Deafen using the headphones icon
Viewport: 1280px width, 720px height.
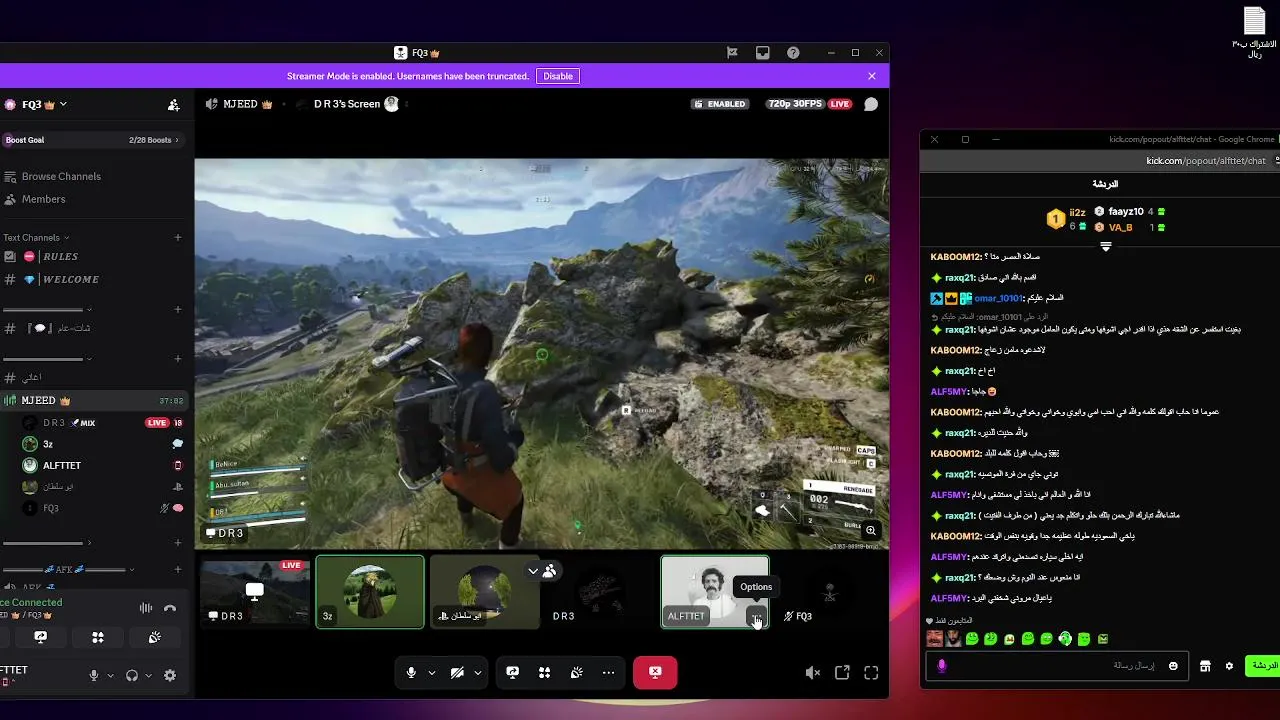(132, 675)
